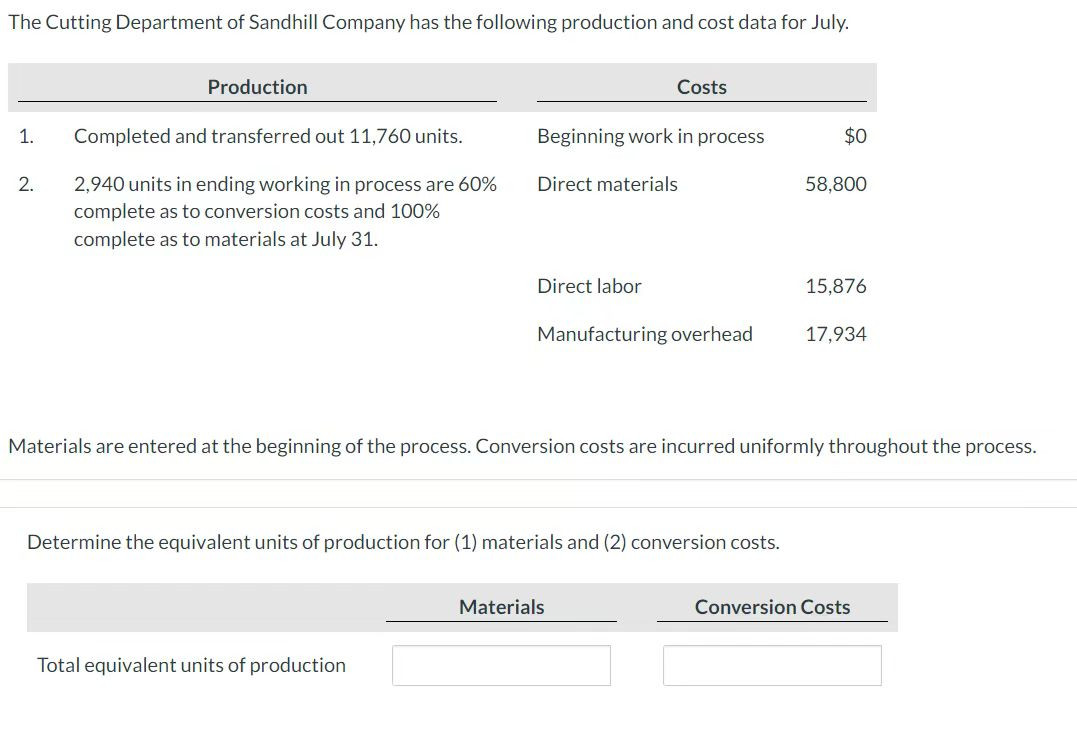Click the Cutting Department of Sandhill Company heading

tap(429, 23)
